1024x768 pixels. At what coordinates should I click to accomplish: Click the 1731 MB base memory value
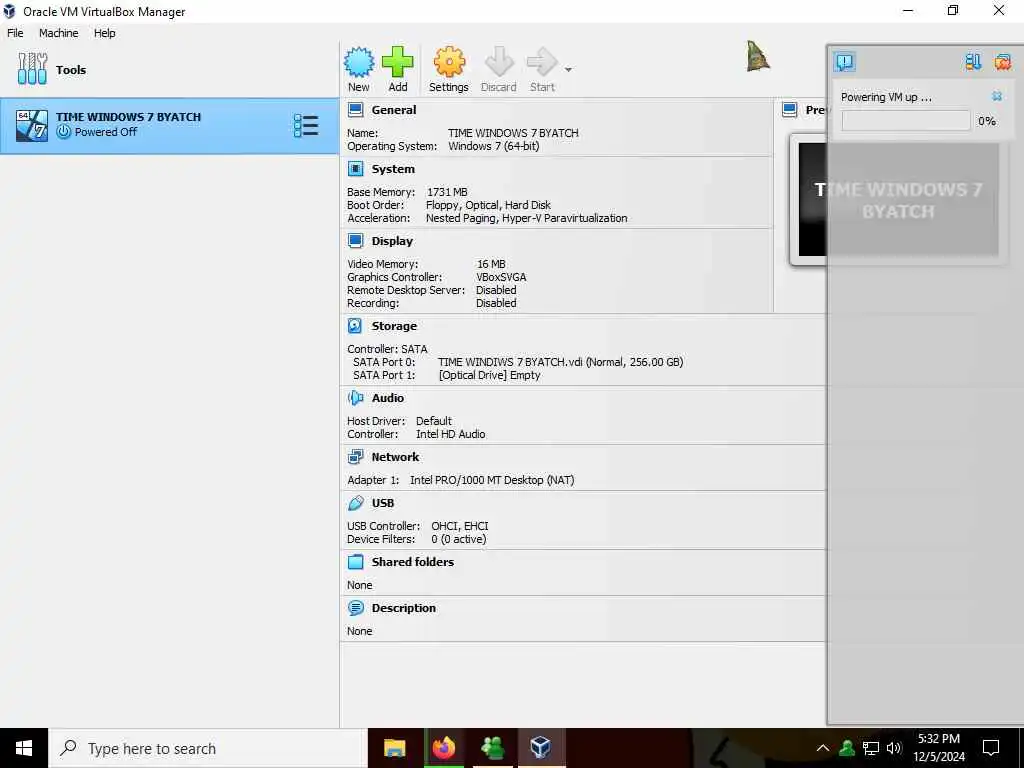(447, 192)
